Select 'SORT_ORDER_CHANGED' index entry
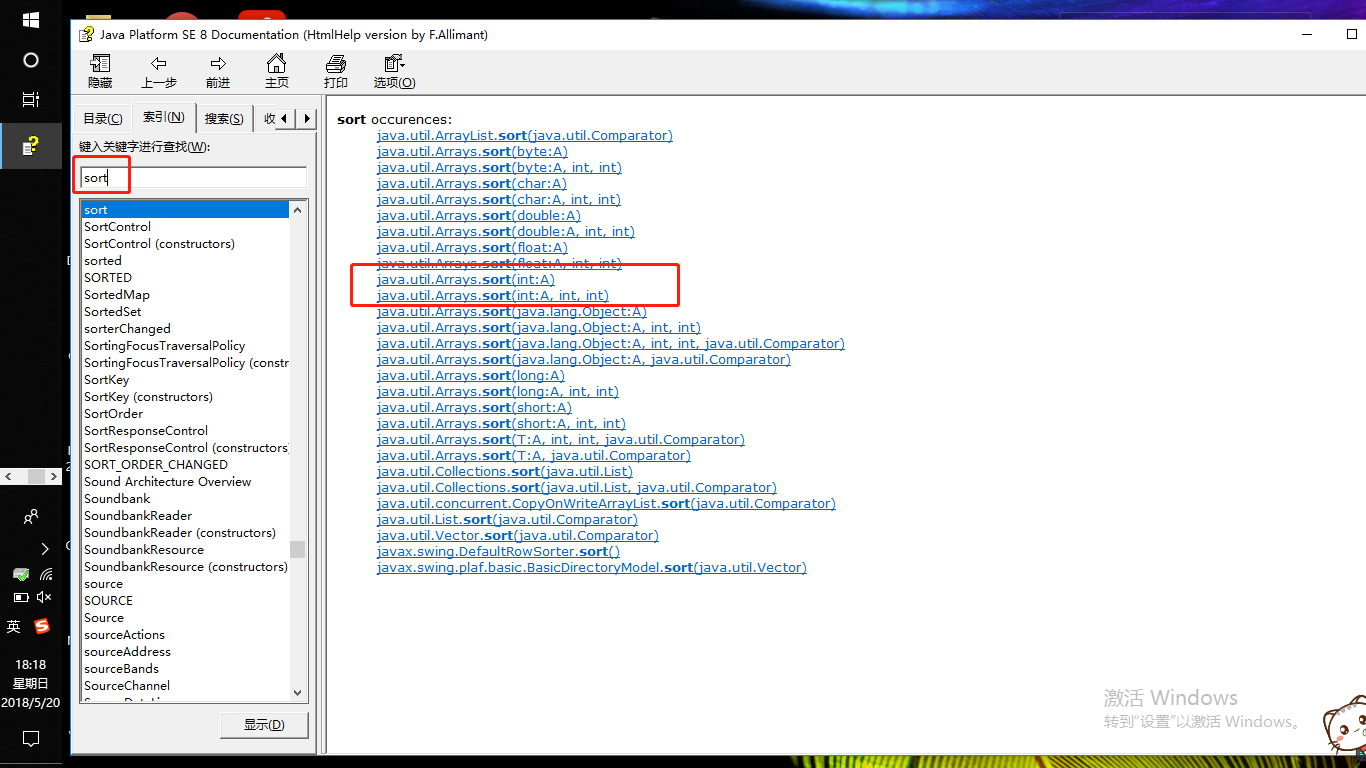Image resolution: width=1366 pixels, height=768 pixels. coord(156,465)
